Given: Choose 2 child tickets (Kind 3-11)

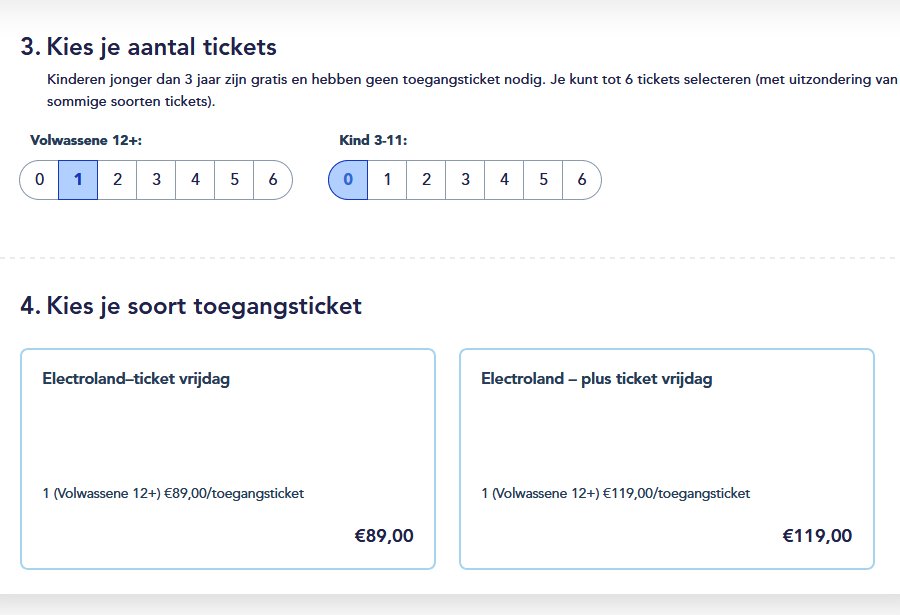Looking at the screenshot, I should (426, 180).
